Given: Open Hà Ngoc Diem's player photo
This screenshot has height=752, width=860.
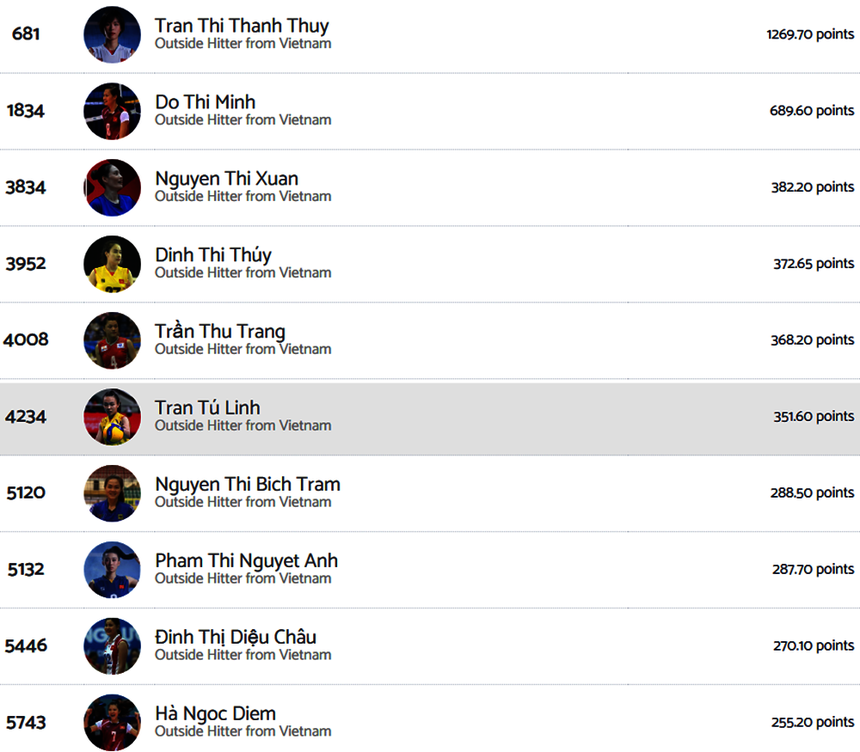Looking at the screenshot, I should pos(112,722).
